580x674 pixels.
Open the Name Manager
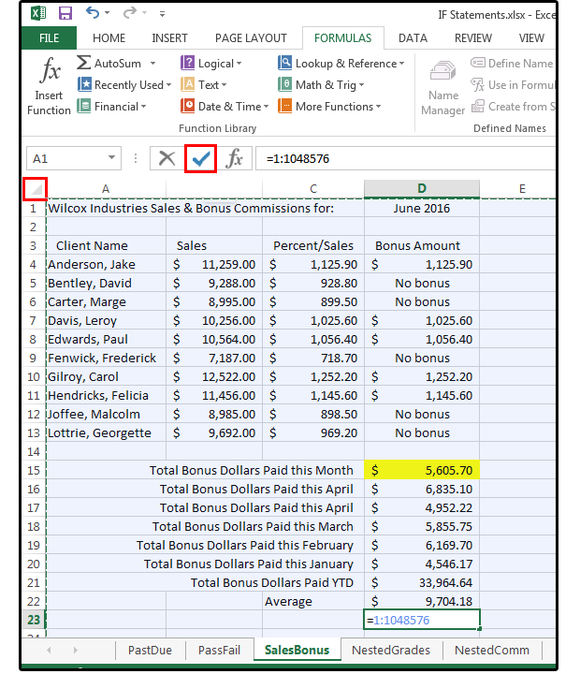[443, 88]
